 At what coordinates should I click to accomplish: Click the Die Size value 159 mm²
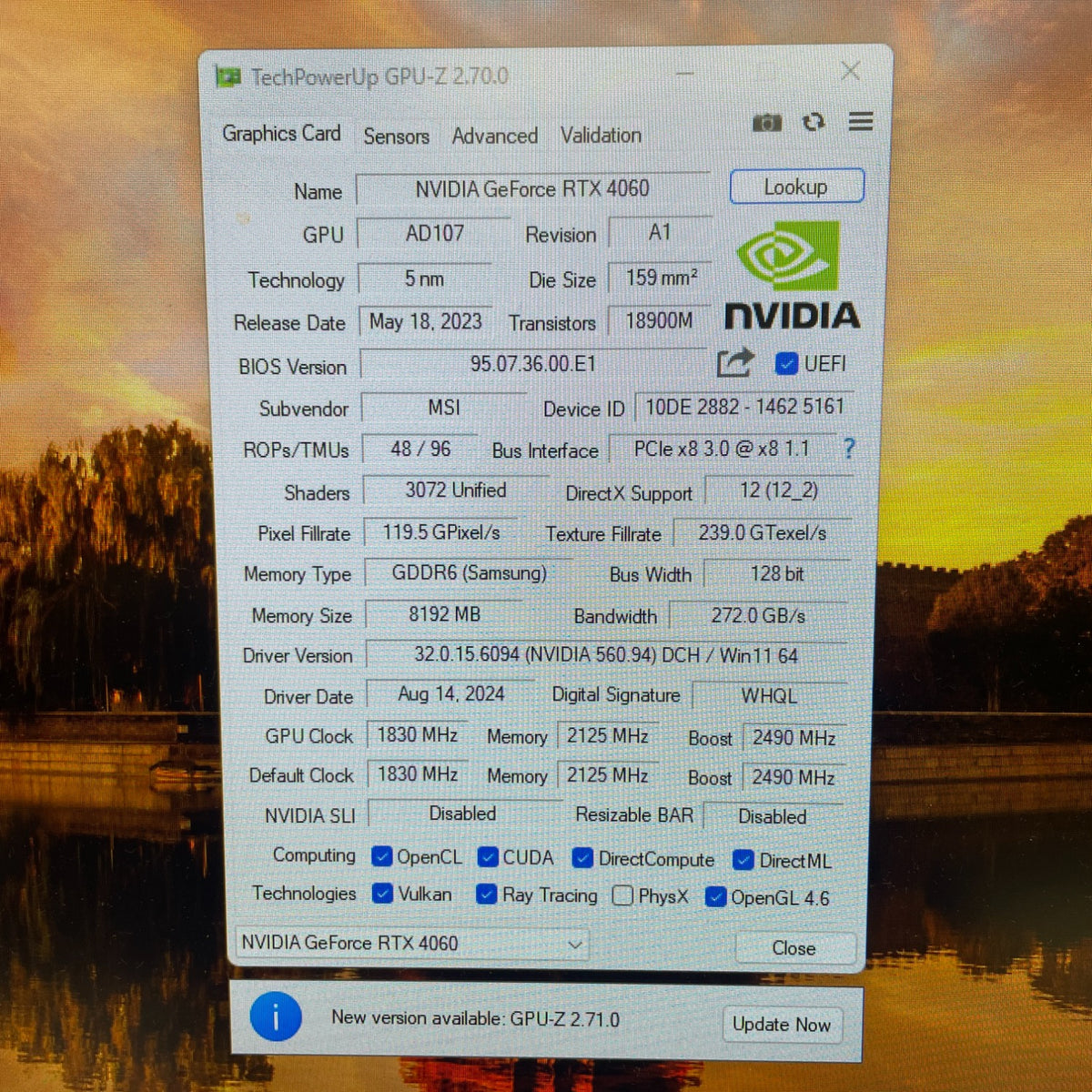[660, 278]
